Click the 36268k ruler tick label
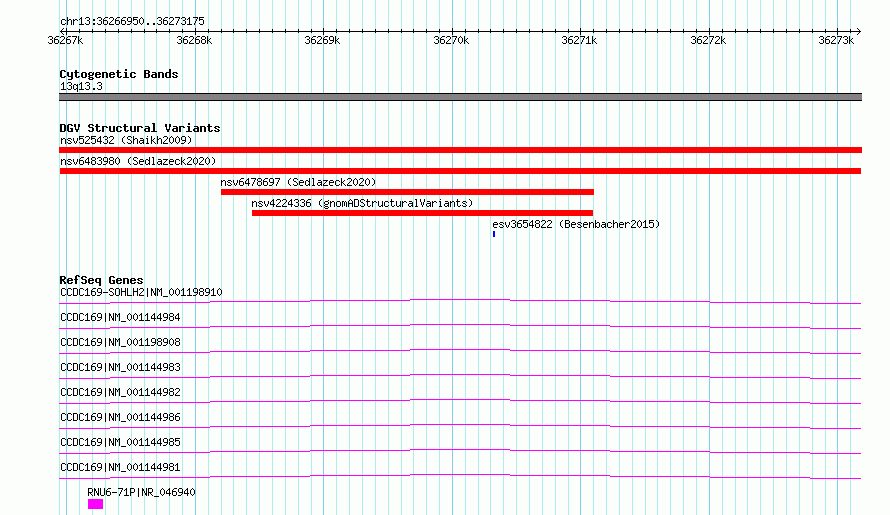Image resolution: width=890 pixels, height=515 pixels. tap(194, 40)
